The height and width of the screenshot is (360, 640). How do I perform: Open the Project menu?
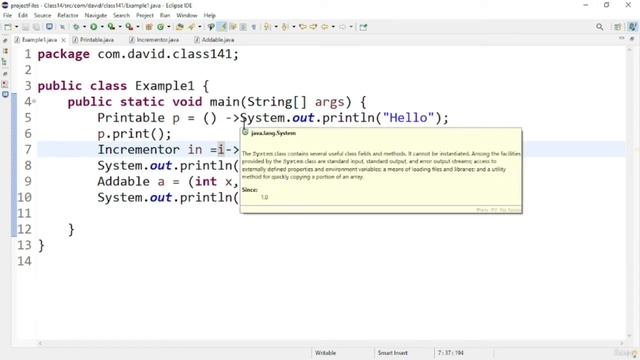[x=145, y=15]
